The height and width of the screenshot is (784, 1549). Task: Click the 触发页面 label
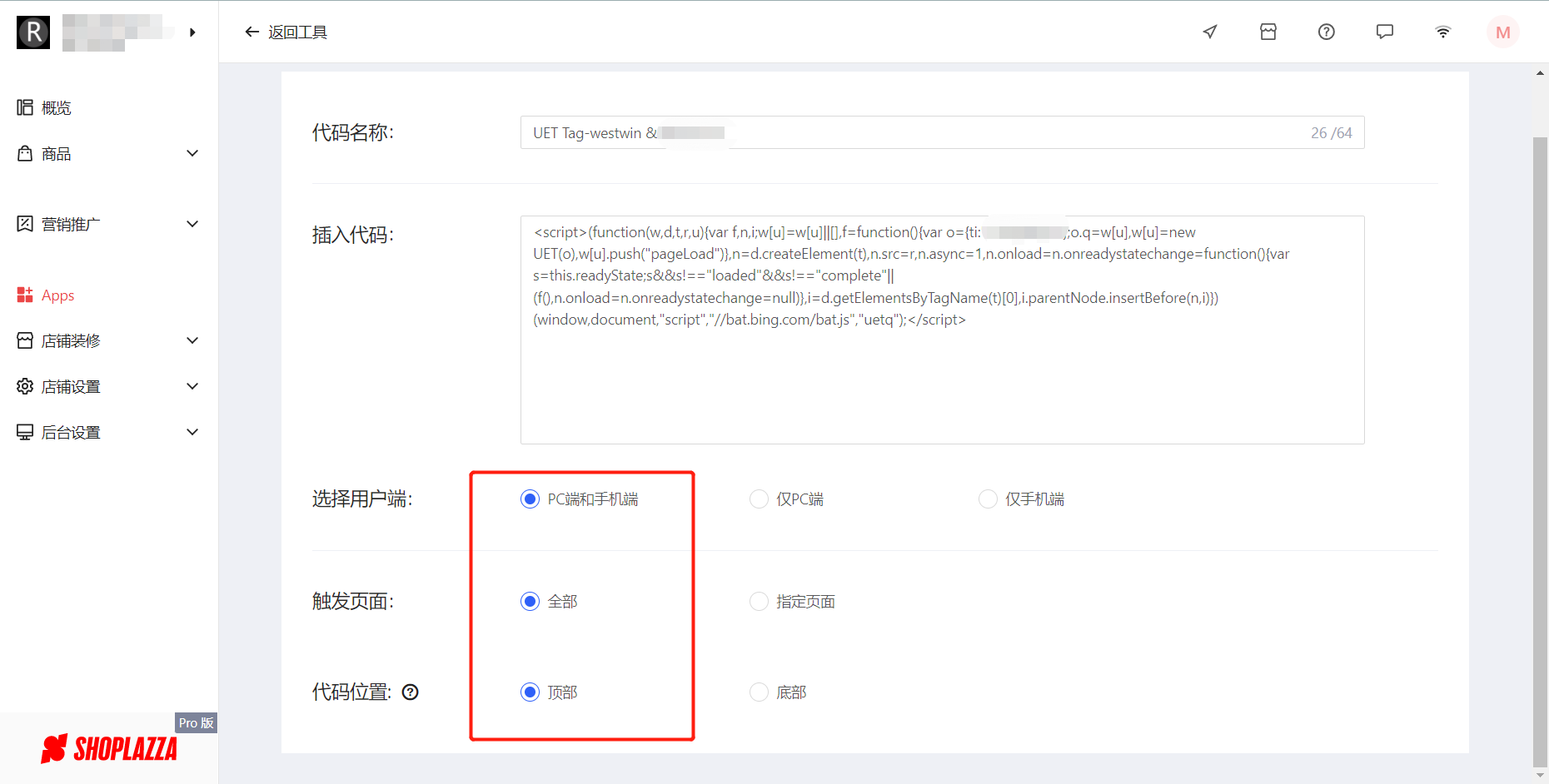click(353, 601)
